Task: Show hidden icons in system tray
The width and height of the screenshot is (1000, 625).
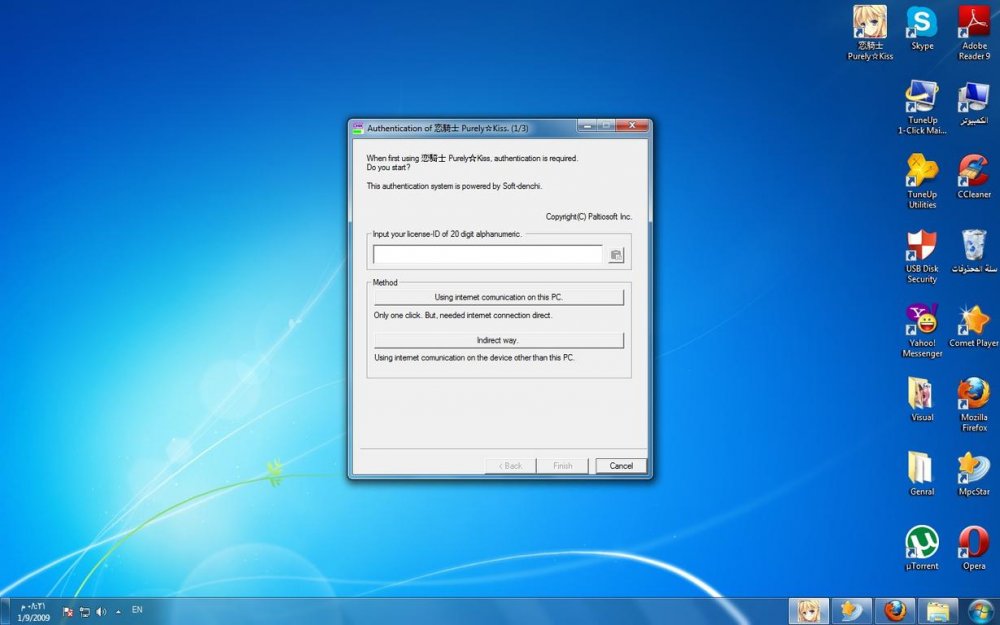Action: coord(118,610)
